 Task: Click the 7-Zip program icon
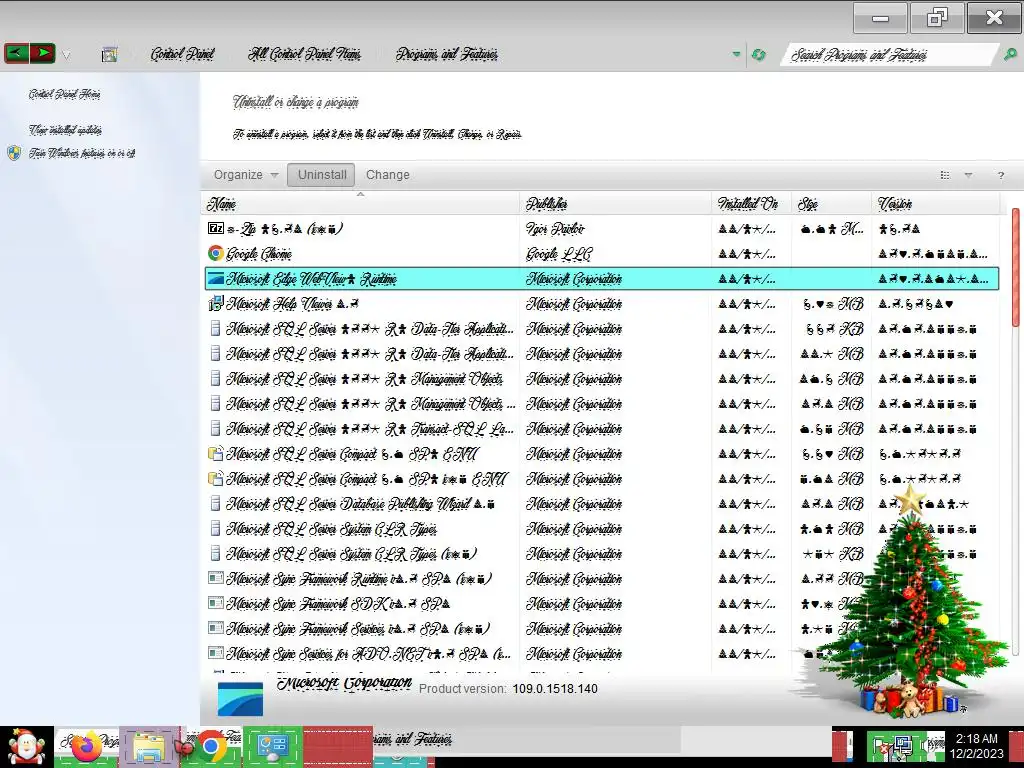click(216, 228)
